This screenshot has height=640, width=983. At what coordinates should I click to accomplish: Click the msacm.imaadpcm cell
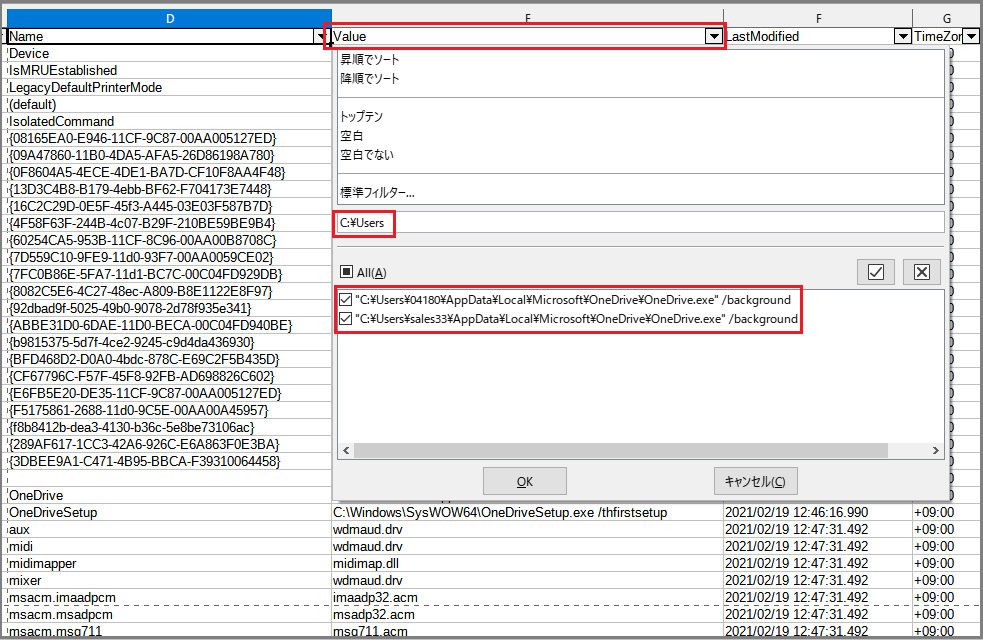(x=169, y=597)
